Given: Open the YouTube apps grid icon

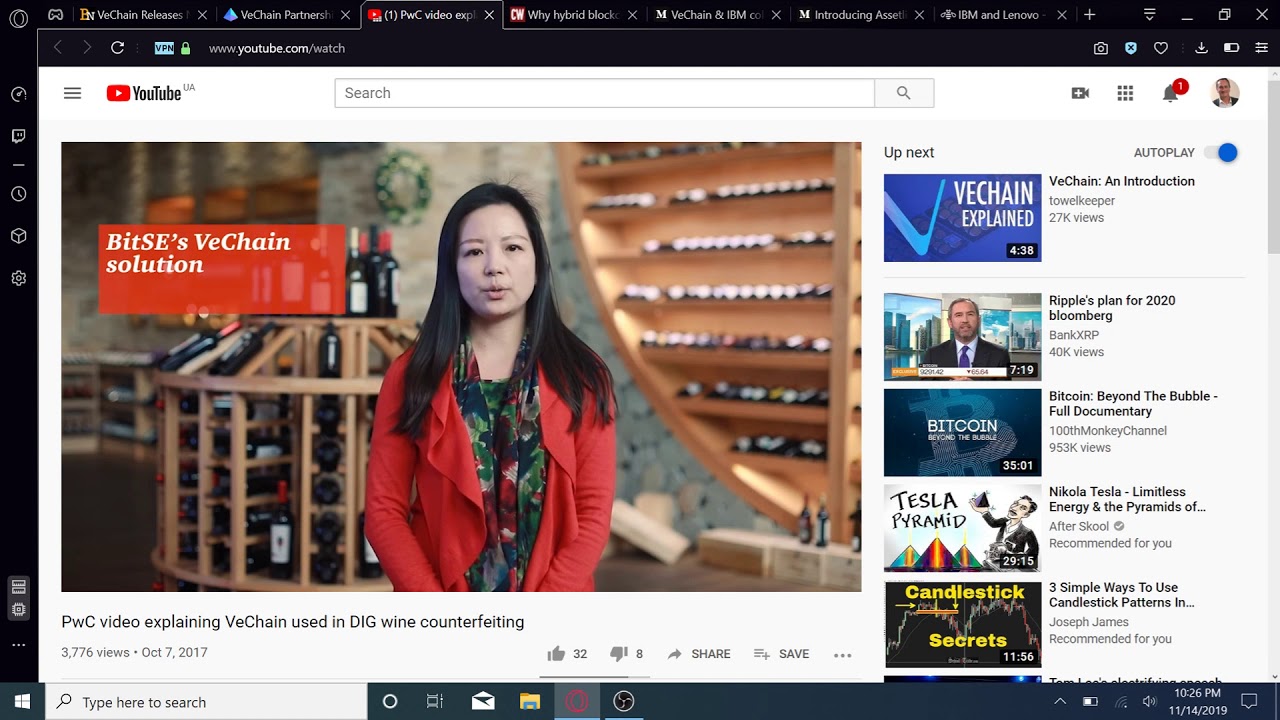Looking at the screenshot, I should tap(1125, 93).
